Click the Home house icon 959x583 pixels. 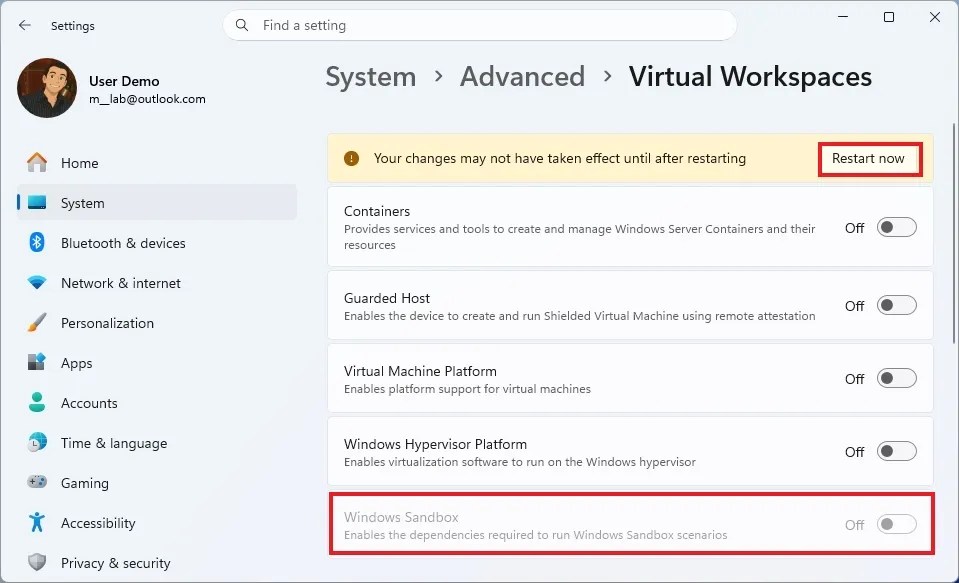tap(37, 163)
